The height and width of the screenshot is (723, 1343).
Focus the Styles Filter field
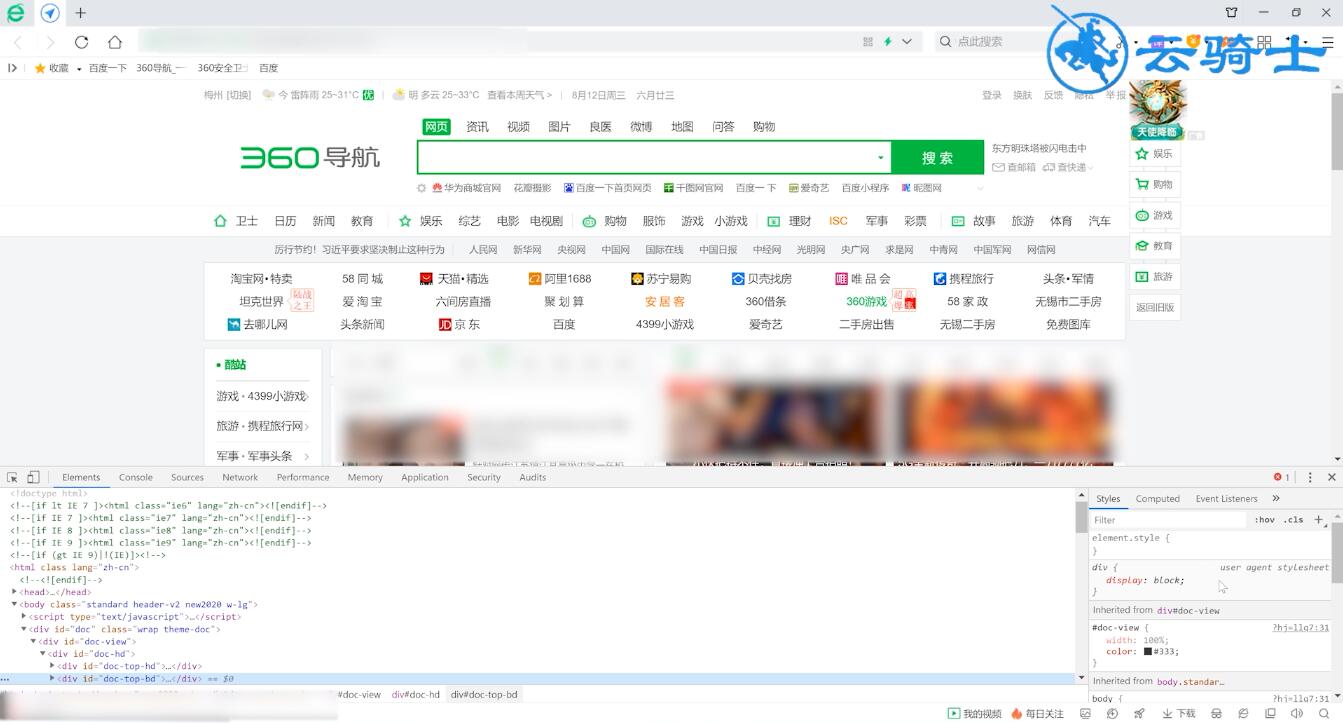[x=1168, y=520]
